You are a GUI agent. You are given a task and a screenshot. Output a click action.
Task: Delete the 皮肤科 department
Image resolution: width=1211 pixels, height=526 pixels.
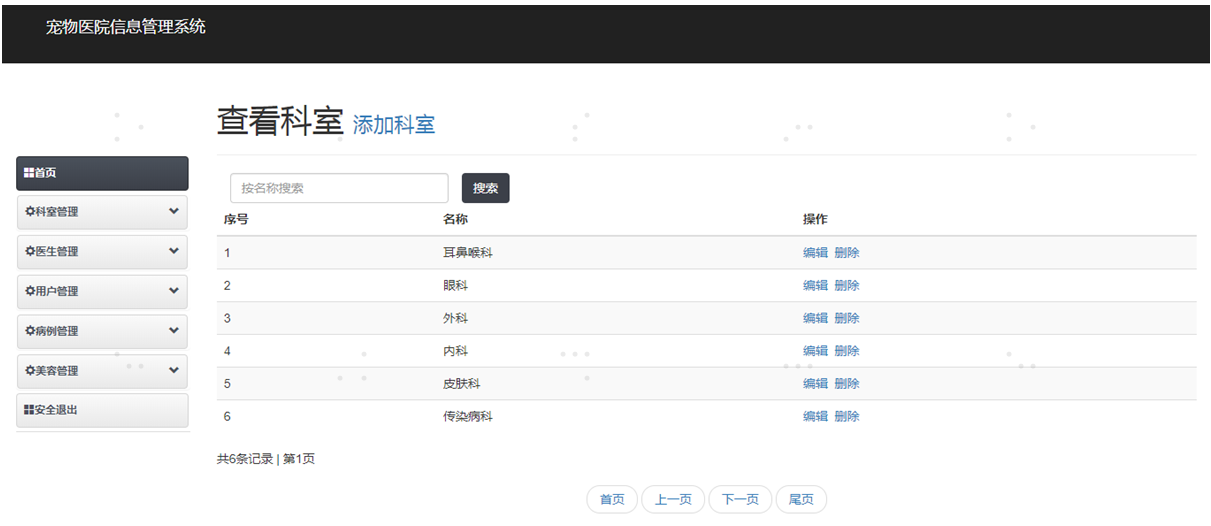pyautogui.click(x=847, y=384)
